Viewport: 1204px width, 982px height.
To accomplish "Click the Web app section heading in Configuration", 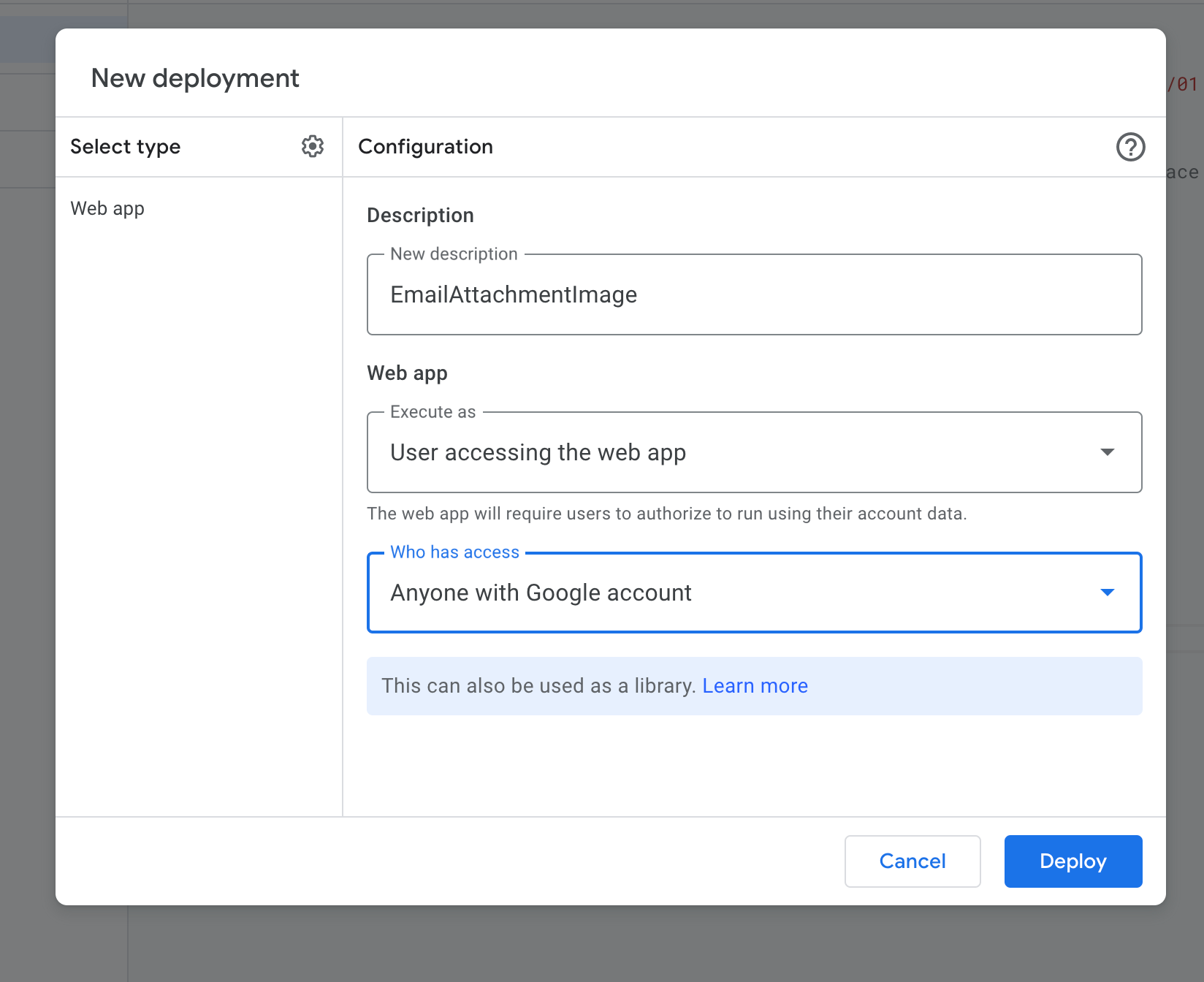I will tap(407, 373).
